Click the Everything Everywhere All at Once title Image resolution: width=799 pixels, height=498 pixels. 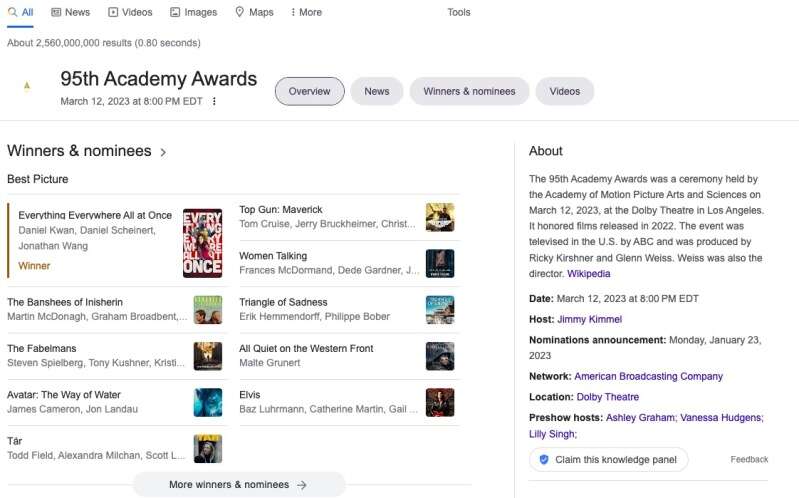coord(95,215)
